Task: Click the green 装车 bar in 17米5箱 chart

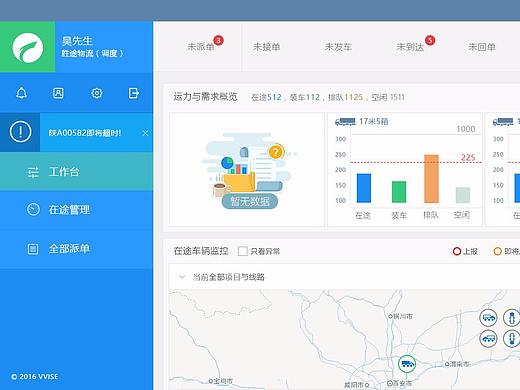Action: pos(399,192)
